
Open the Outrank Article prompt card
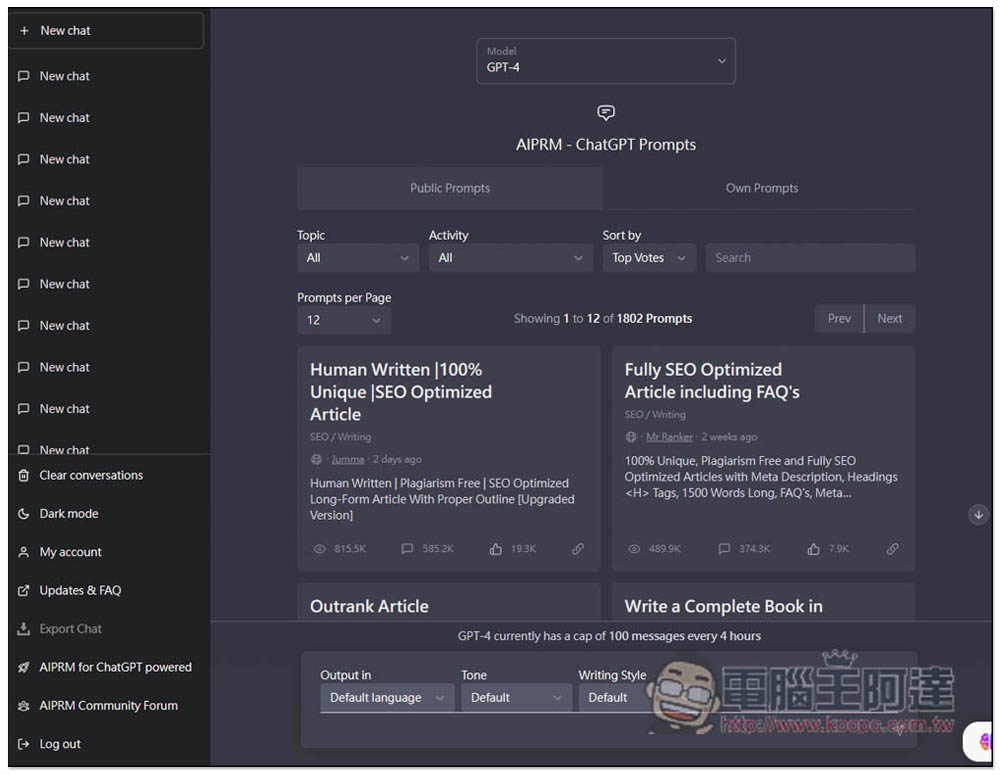click(448, 602)
